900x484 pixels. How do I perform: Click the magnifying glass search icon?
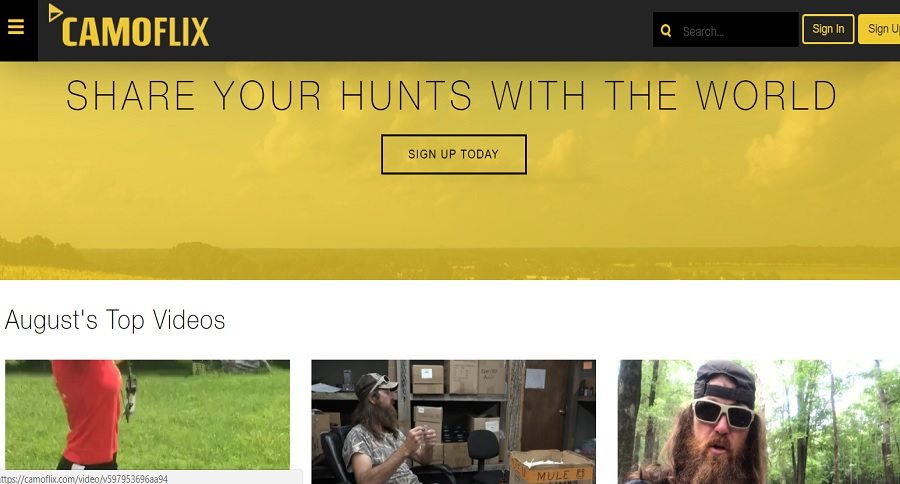pyautogui.click(x=666, y=30)
